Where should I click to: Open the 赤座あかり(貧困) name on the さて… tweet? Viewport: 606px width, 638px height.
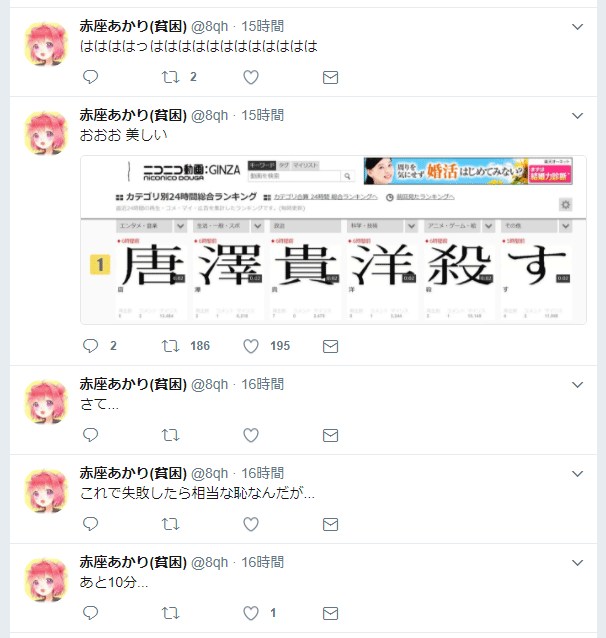(x=133, y=384)
